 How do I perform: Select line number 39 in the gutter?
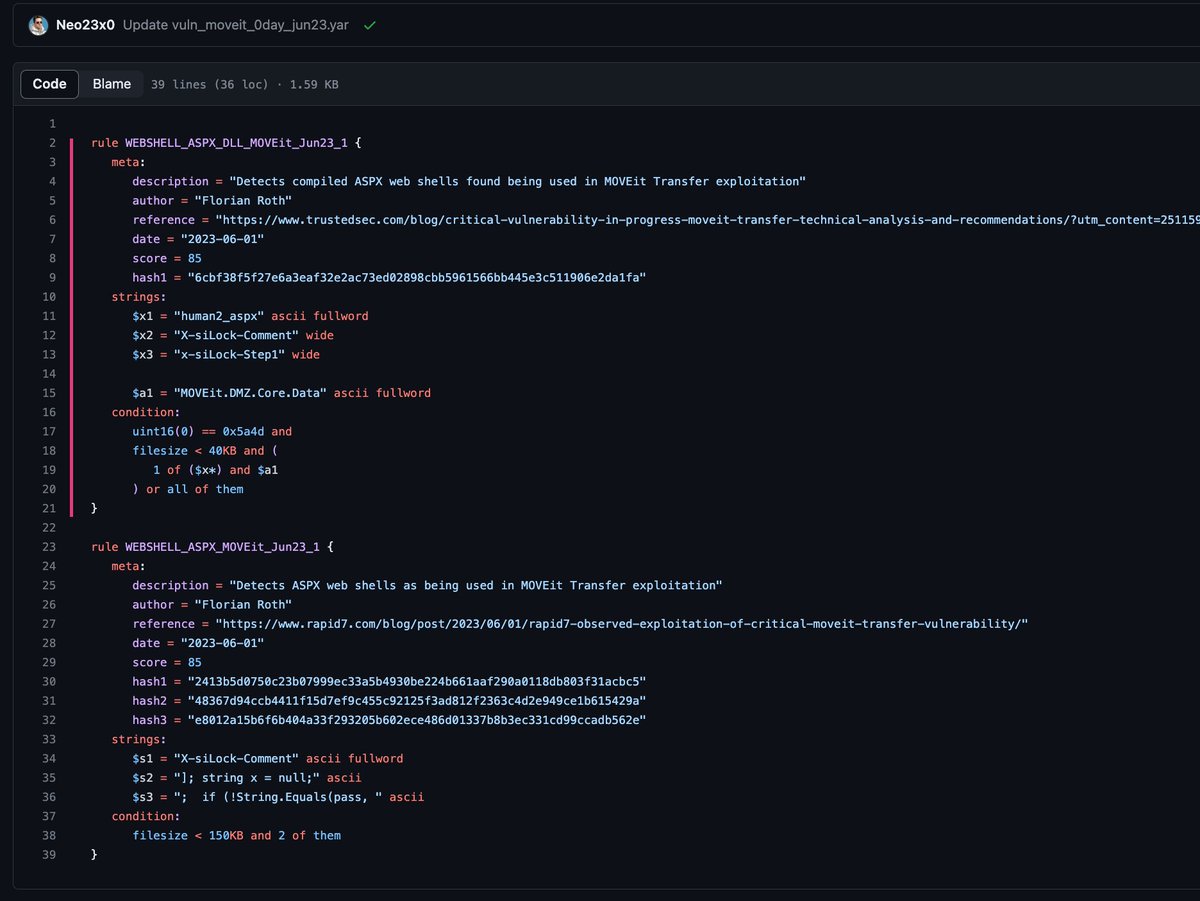(48, 854)
